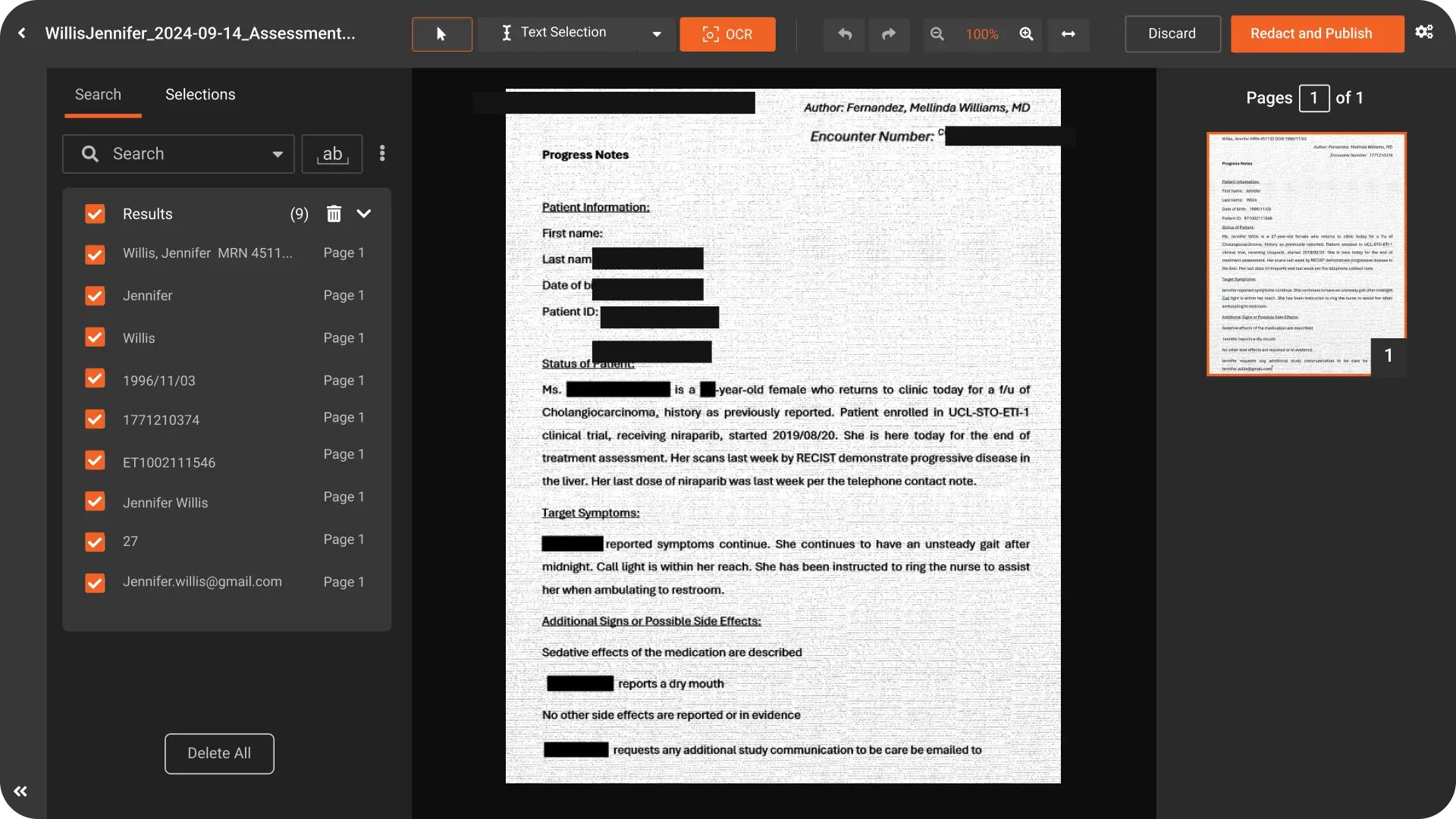This screenshot has width=1456, height=819.
Task: Uncheck the ET1002111546 result checkbox
Action: tap(95, 460)
